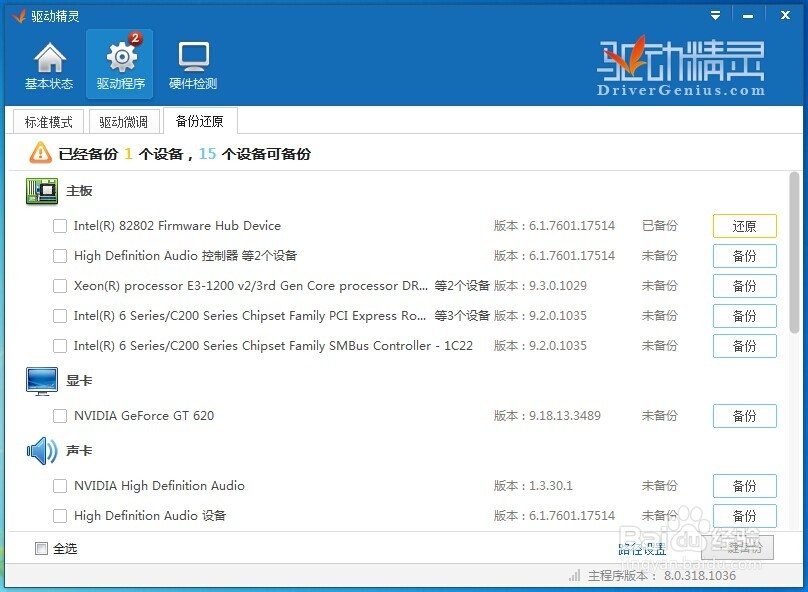Click the 等3个设备 text in PCI Express row
The width and height of the screenshot is (808, 592).
tap(462, 315)
